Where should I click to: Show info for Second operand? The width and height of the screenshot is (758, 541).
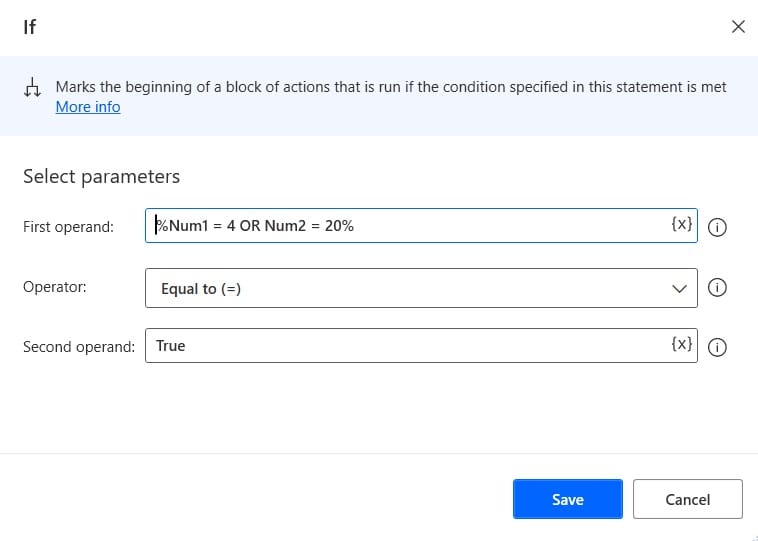point(717,347)
